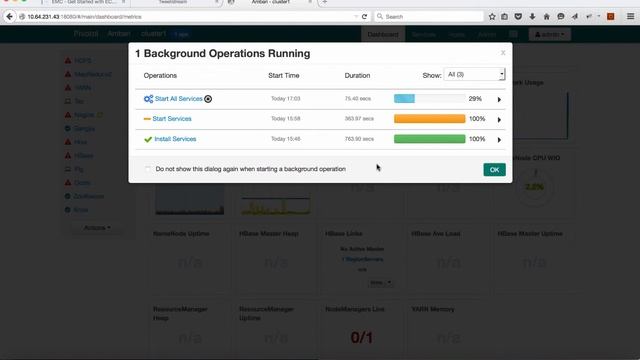Click the '363.97 secs' duration value
The height and width of the screenshot is (360, 640).
(x=359, y=119)
